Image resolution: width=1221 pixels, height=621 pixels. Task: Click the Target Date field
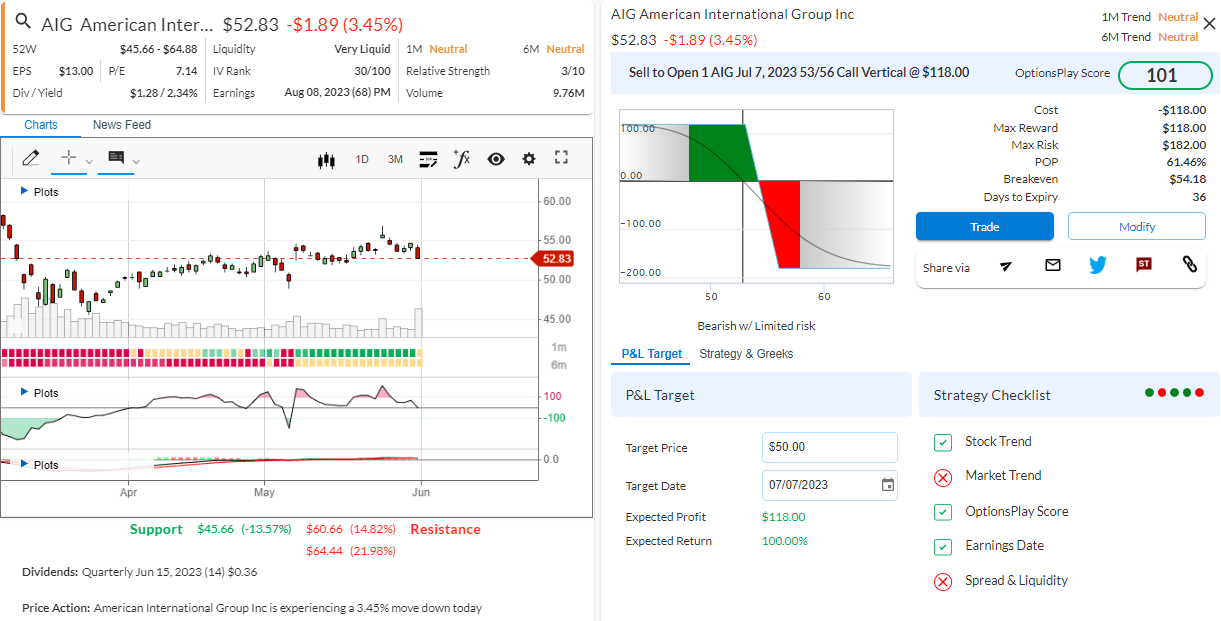point(830,485)
